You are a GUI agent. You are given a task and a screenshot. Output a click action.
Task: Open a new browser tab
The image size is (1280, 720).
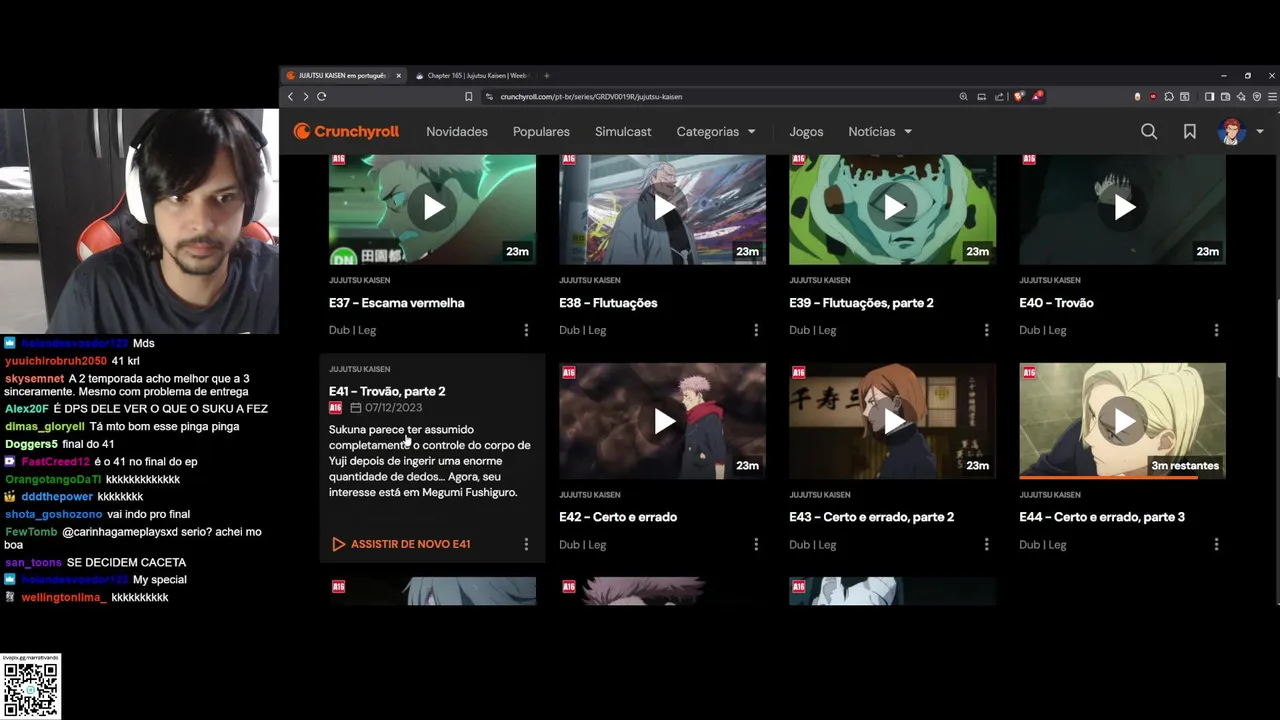pos(547,76)
